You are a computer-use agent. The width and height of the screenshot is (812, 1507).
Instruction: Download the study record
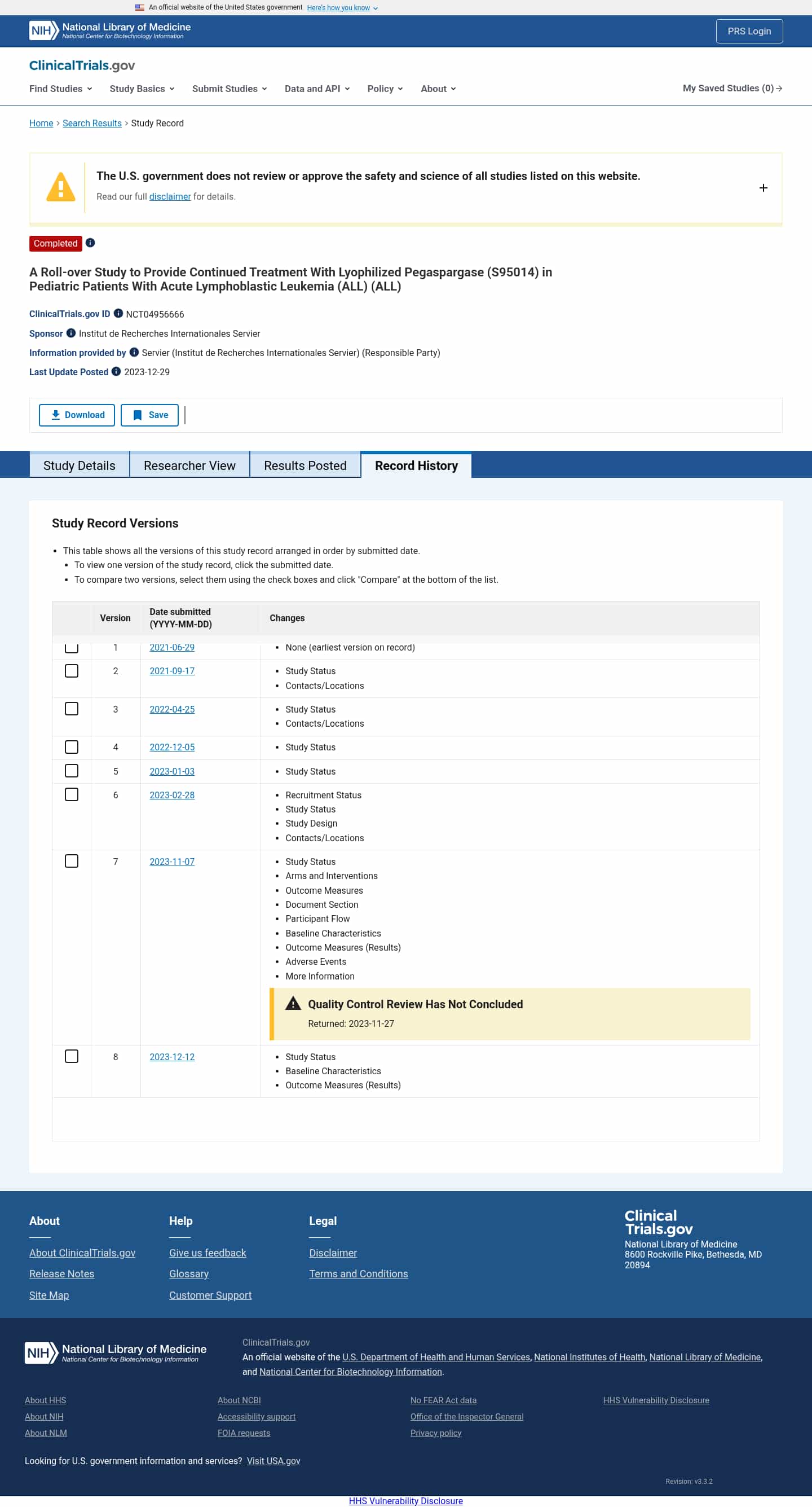click(77, 415)
